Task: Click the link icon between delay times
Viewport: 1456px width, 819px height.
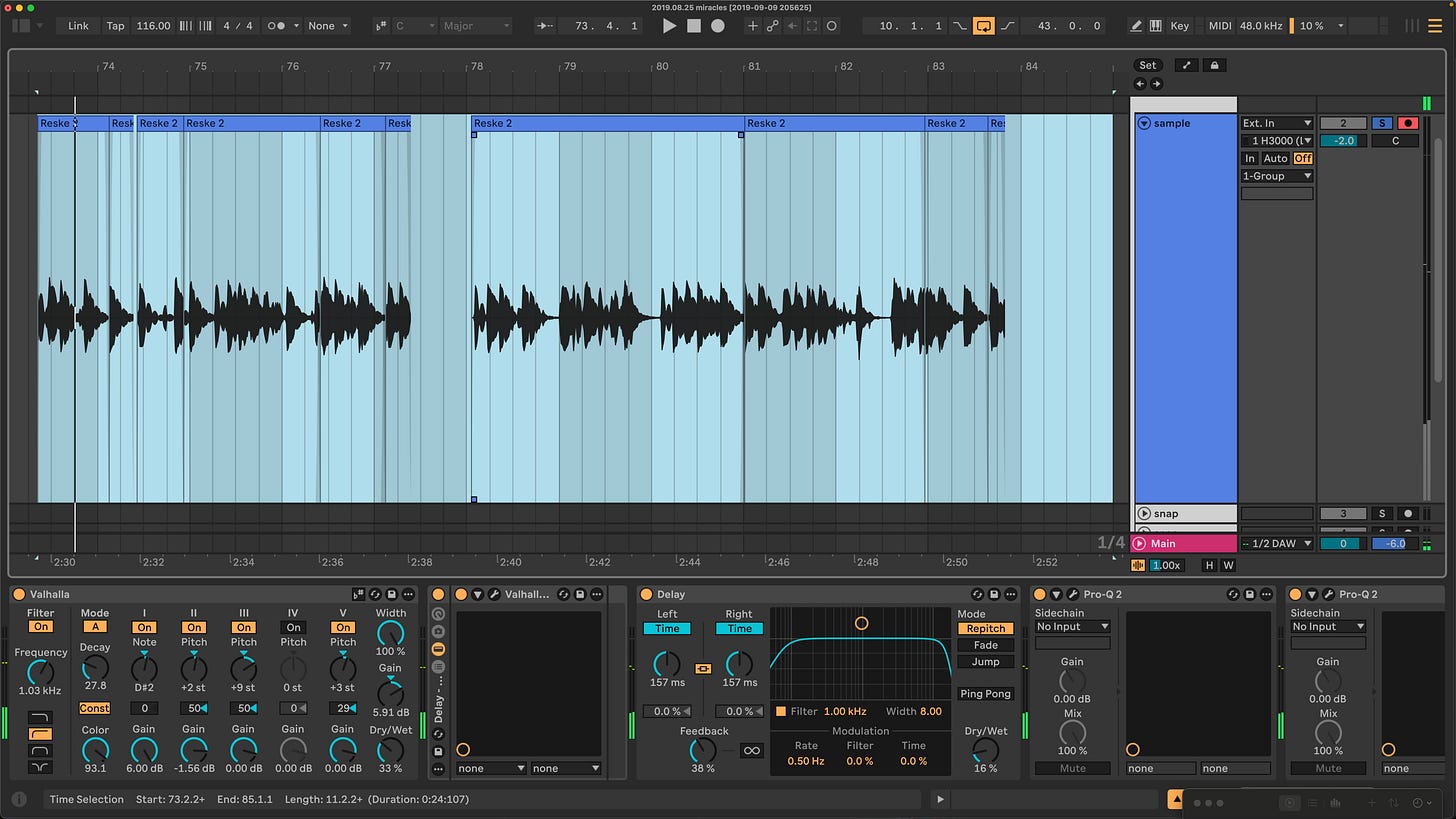Action: pyautogui.click(x=703, y=668)
